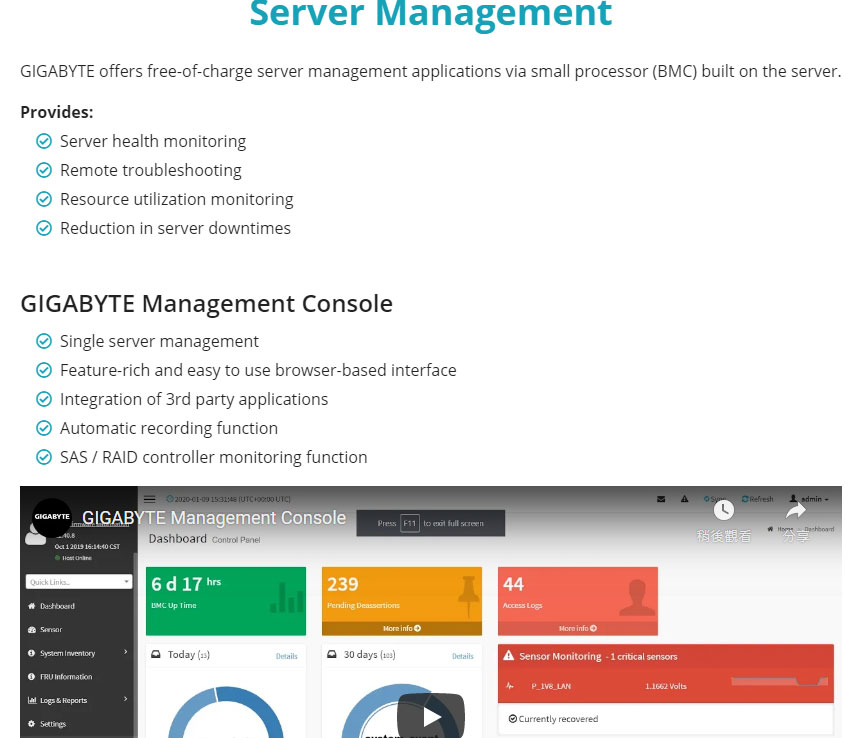The width and height of the screenshot is (860, 738).
Task: Click the 'Provides:' label
Action: tap(56, 112)
